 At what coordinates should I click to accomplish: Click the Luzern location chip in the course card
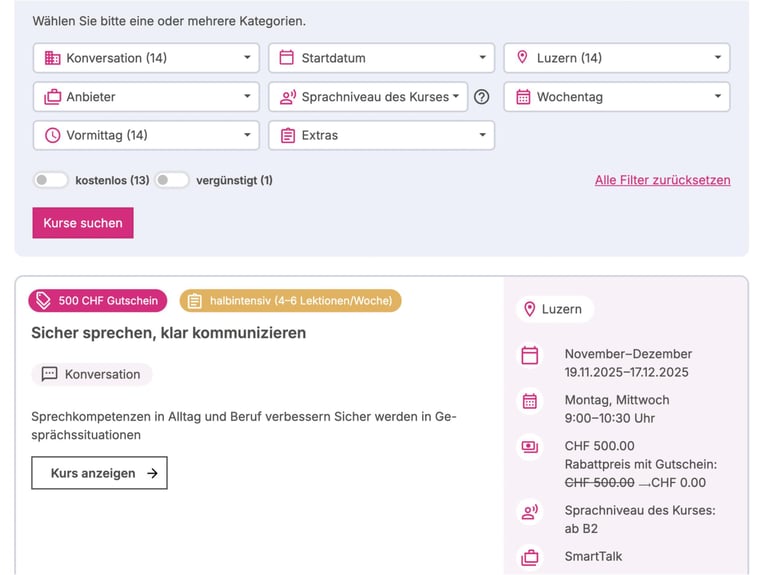[555, 309]
